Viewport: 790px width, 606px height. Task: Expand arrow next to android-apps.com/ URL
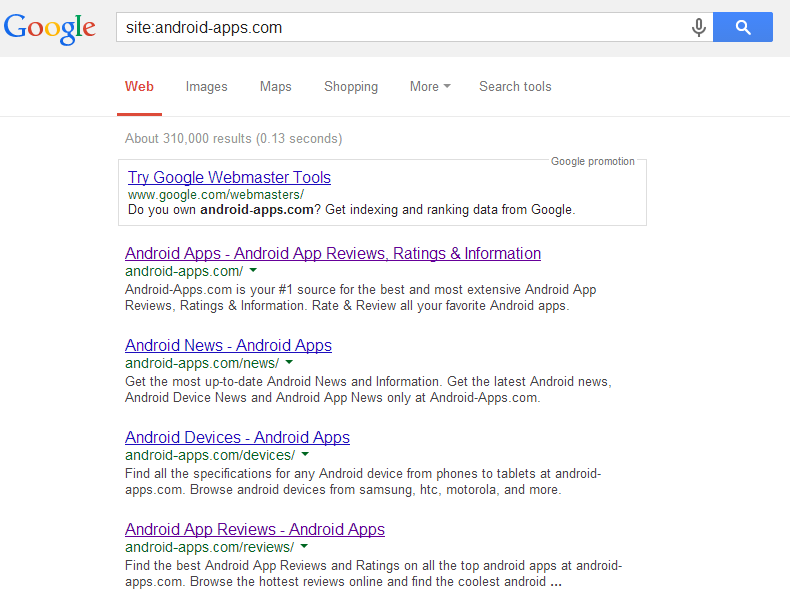[253, 271]
